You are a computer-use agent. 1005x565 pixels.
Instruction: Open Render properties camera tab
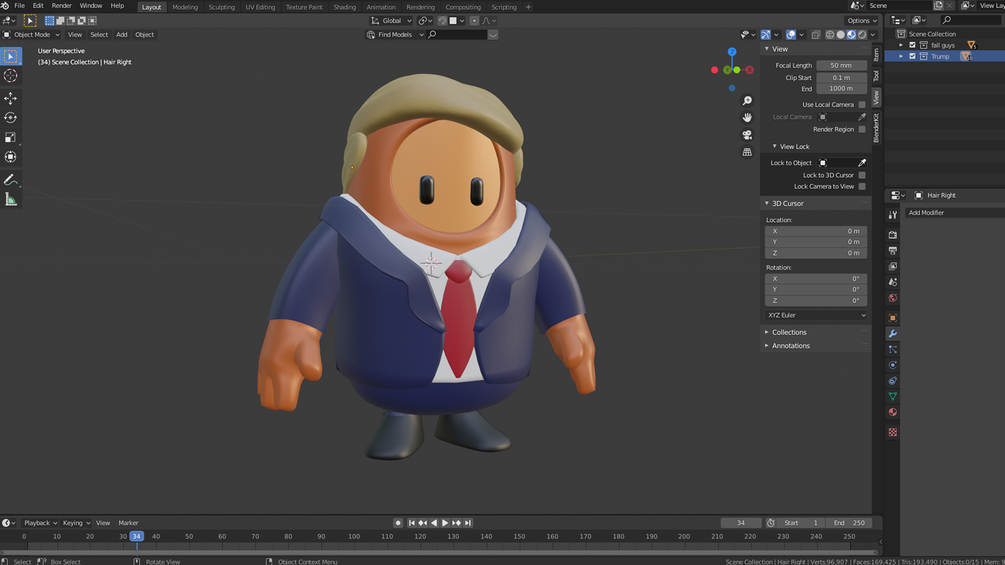(x=892, y=235)
